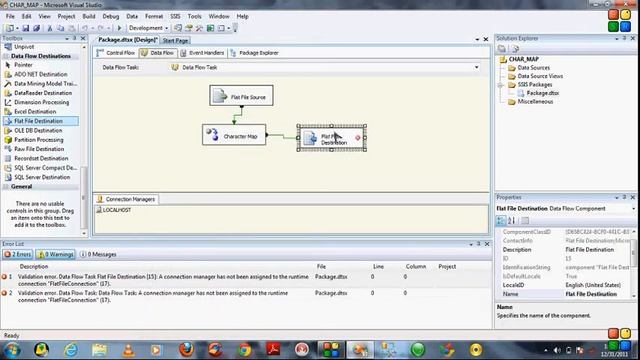Image resolution: width=640 pixels, height=360 pixels.
Task: Click the Solution Explorer toolbar icon
Action: pos(178,28)
